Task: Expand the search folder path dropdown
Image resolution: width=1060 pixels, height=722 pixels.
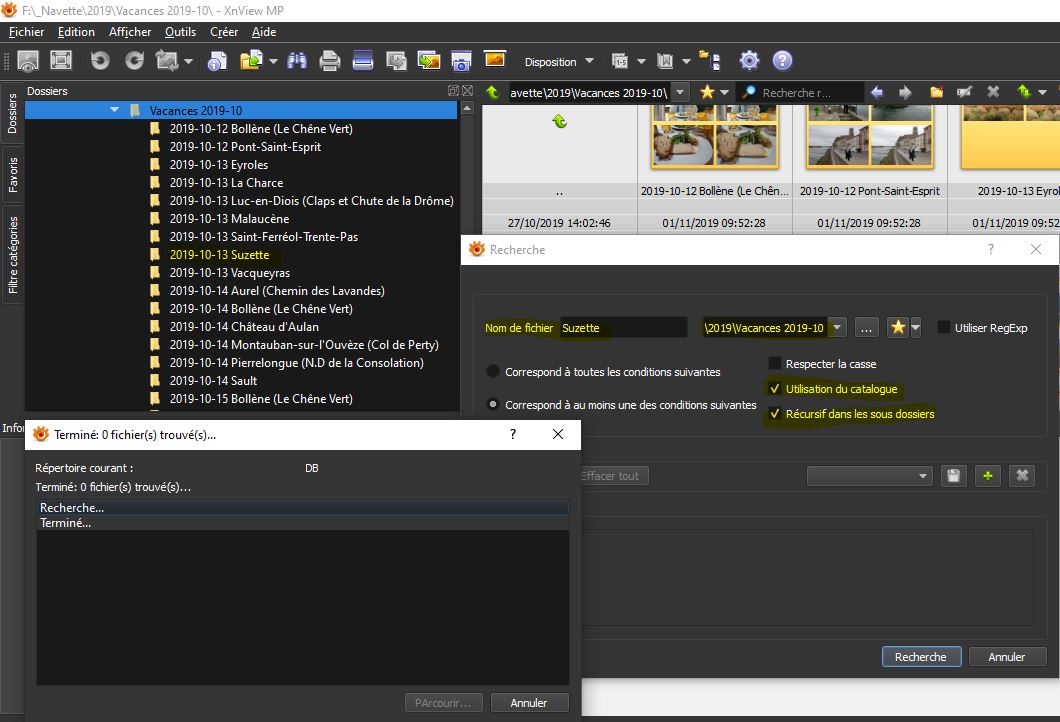Action: (x=838, y=328)
